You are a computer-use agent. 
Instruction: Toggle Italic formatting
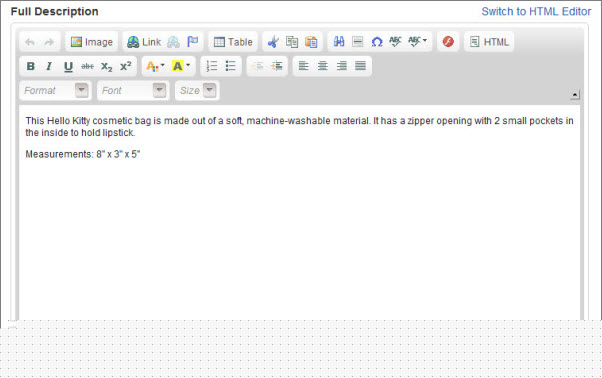point(49,66)
